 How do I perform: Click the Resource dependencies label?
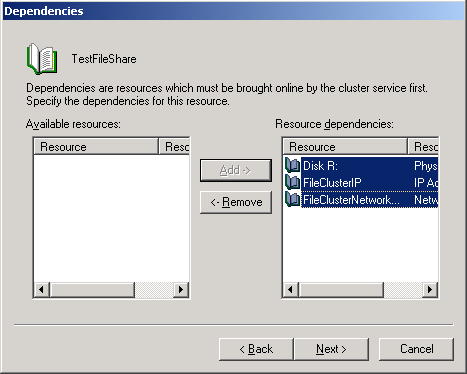334,124
